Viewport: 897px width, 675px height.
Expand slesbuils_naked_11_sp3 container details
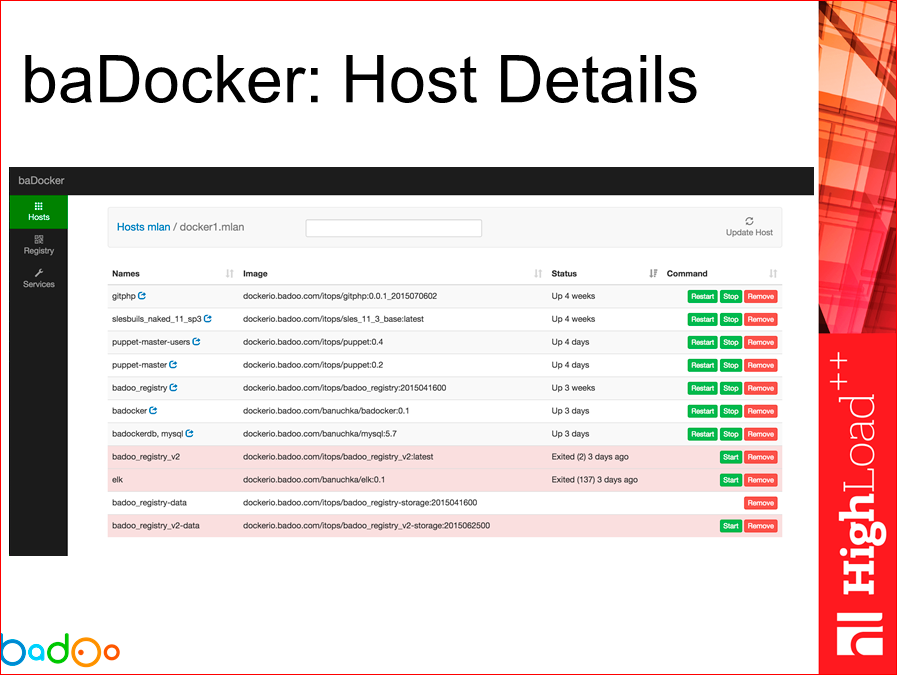pyautogui.click(x=209, y=318)
